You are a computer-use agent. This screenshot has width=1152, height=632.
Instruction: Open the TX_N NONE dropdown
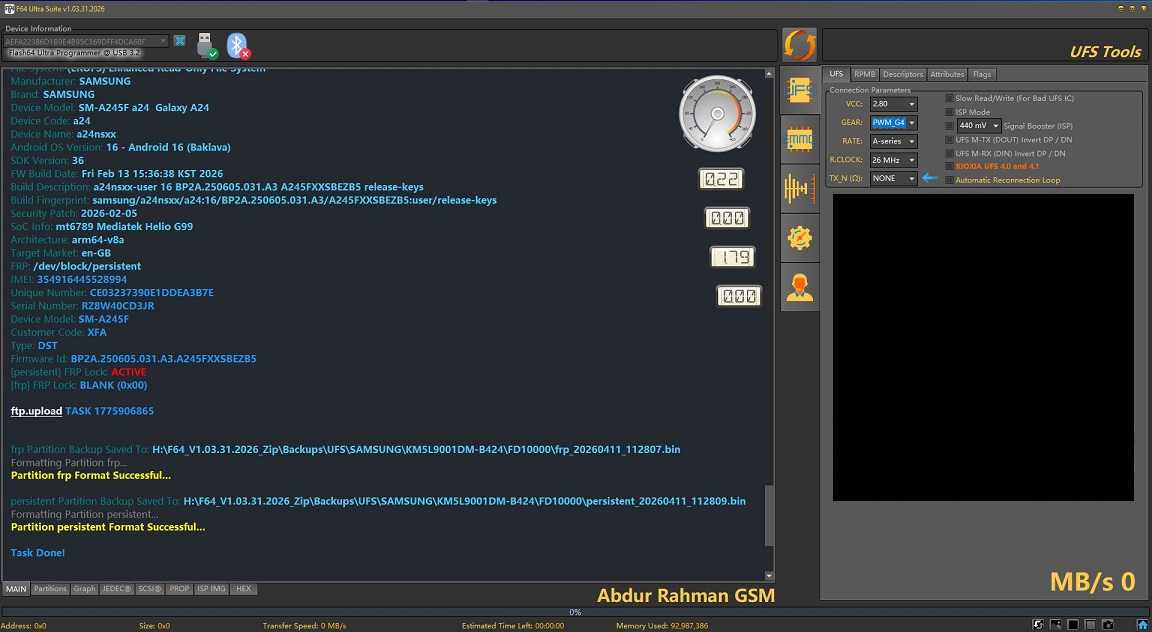pyautogui.click(x=893, y=179)
